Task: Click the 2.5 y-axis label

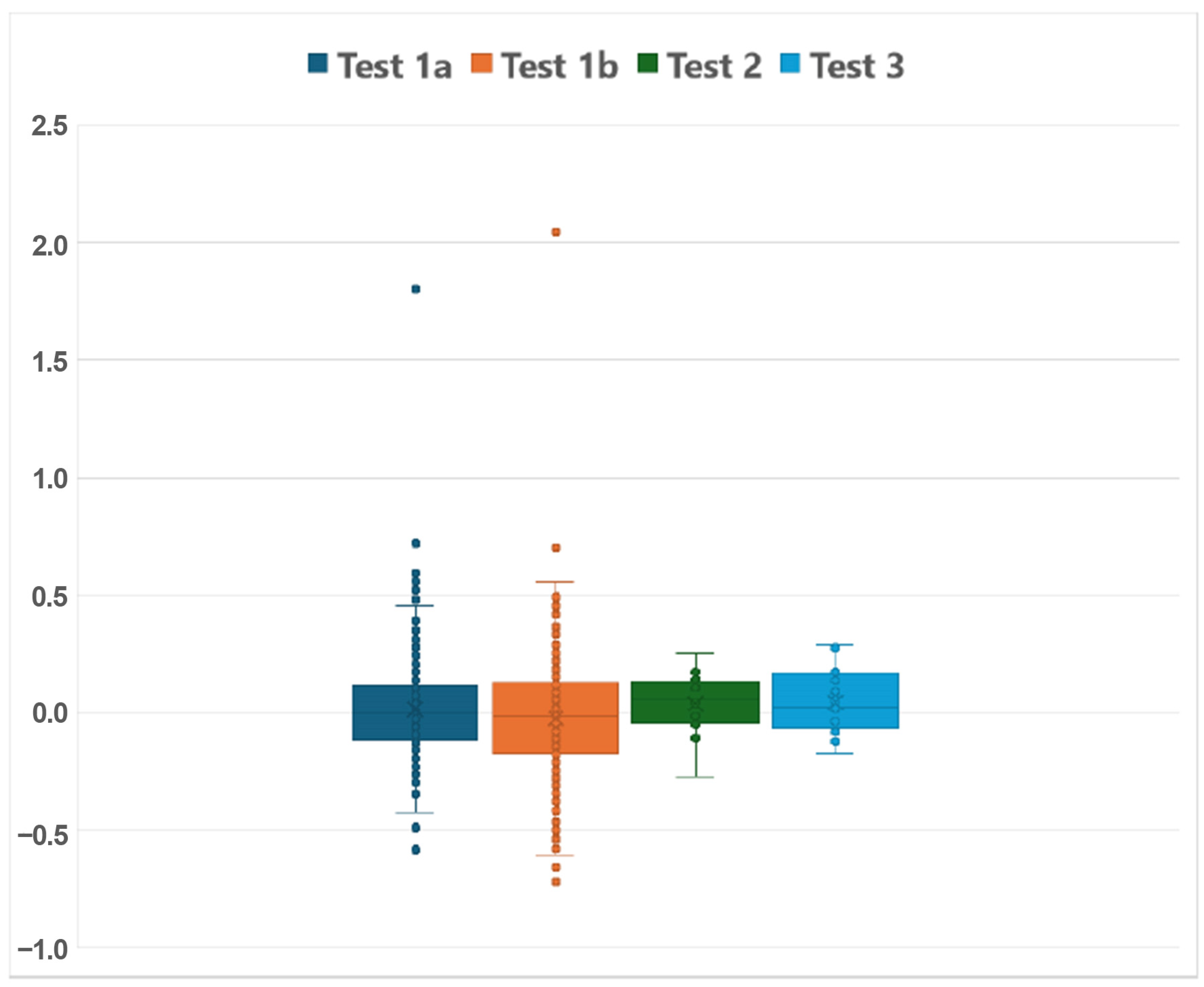Action: (49, 126)
